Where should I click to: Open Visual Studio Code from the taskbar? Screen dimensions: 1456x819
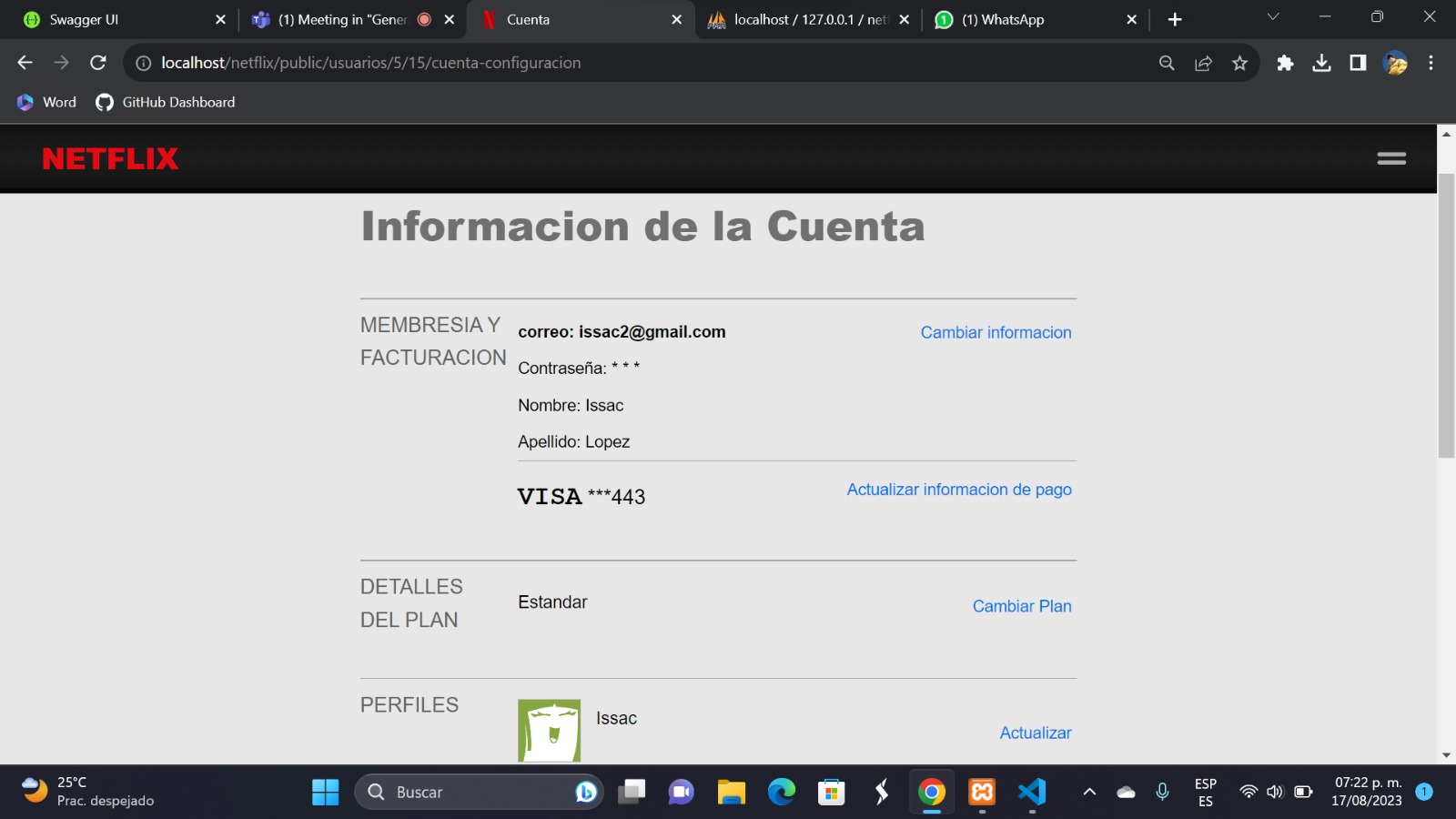(x=1031, y=792)
